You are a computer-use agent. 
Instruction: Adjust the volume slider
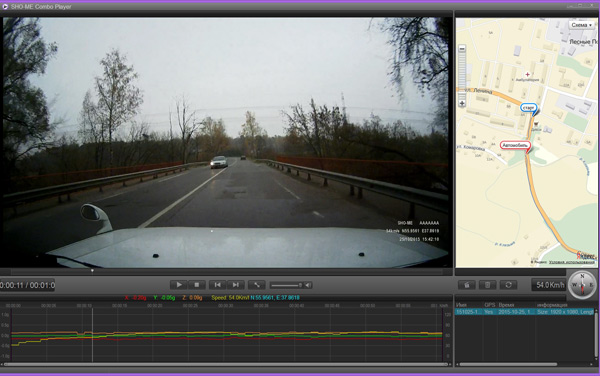pos(286,285)
